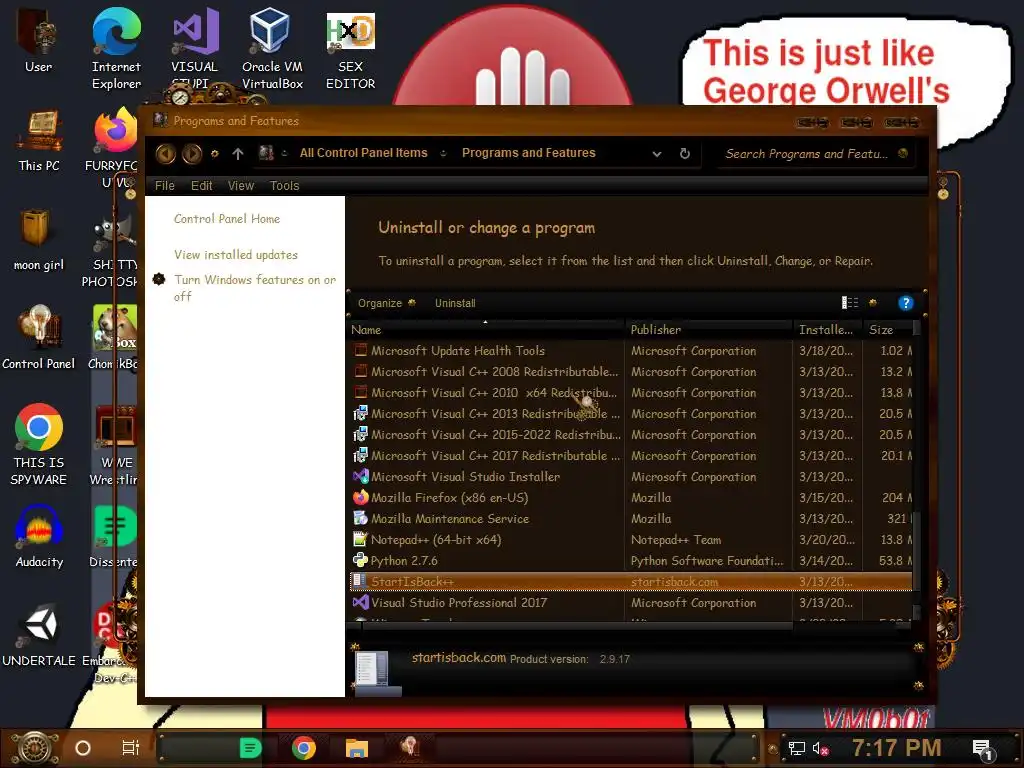Screen dimensions: 1024x768
Task: Open the Visual Studio desktop shortcut
Action: tap(195, 49)
